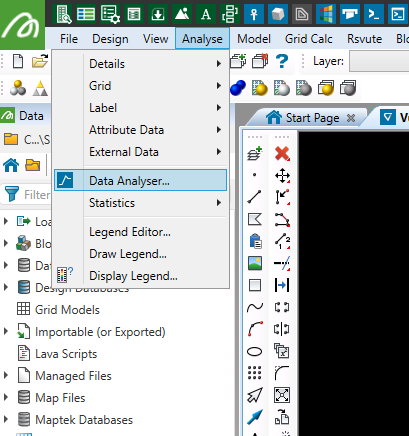The image size is (409, 436).
Task: Select the ellipse tool
Action: [x=255, y=351]
